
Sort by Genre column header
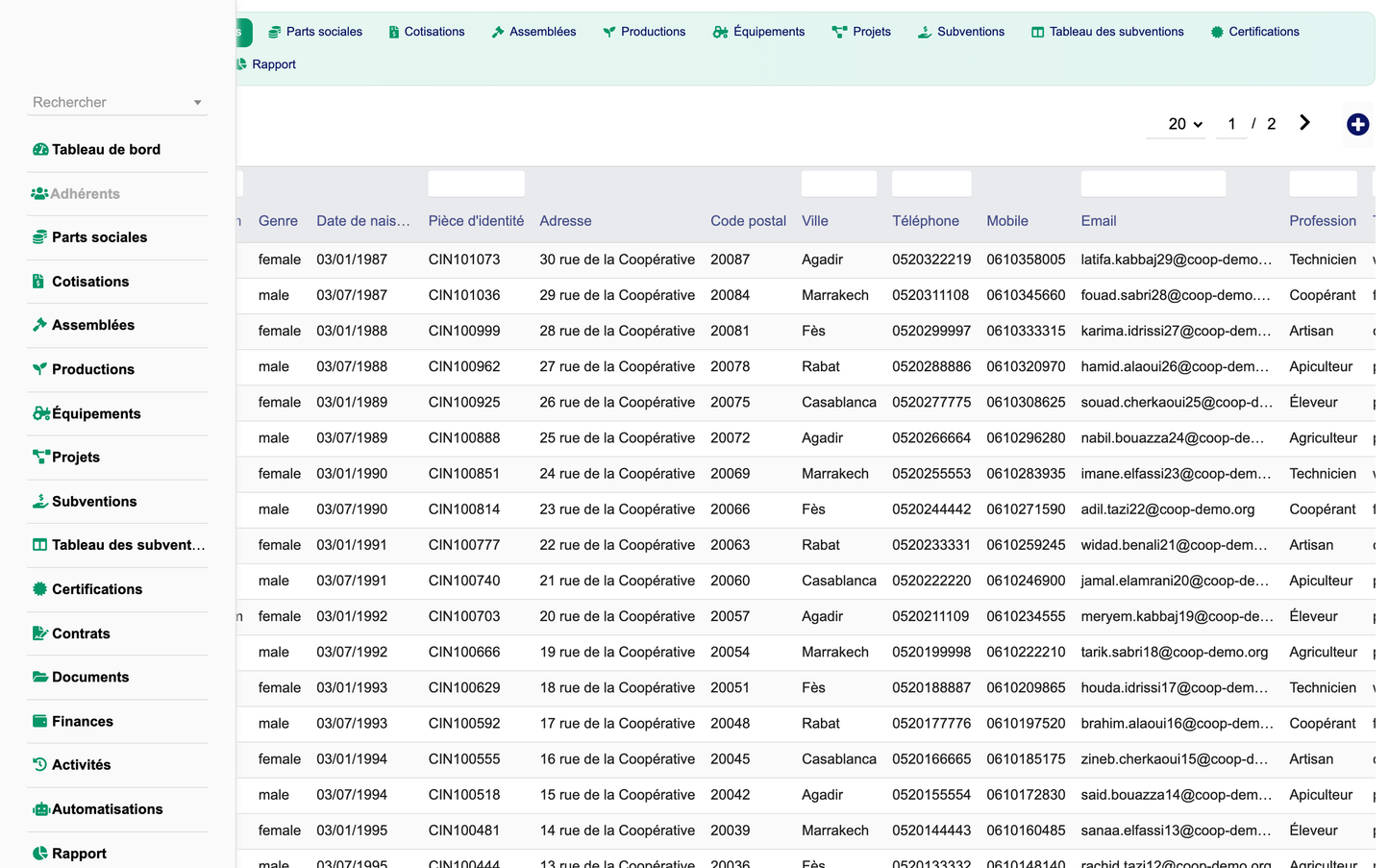278,221
